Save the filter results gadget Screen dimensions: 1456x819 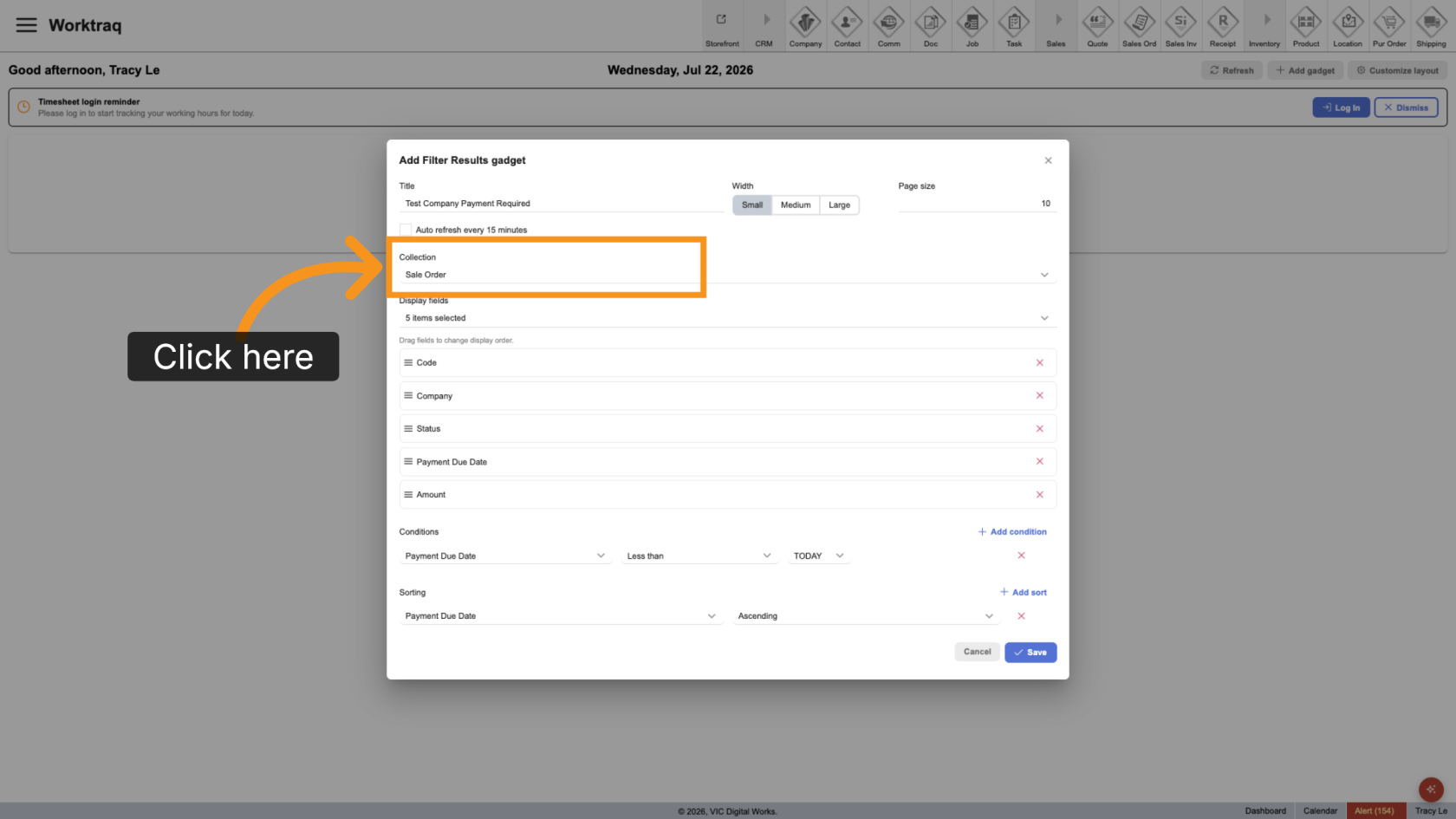[x=1030, y=653]
